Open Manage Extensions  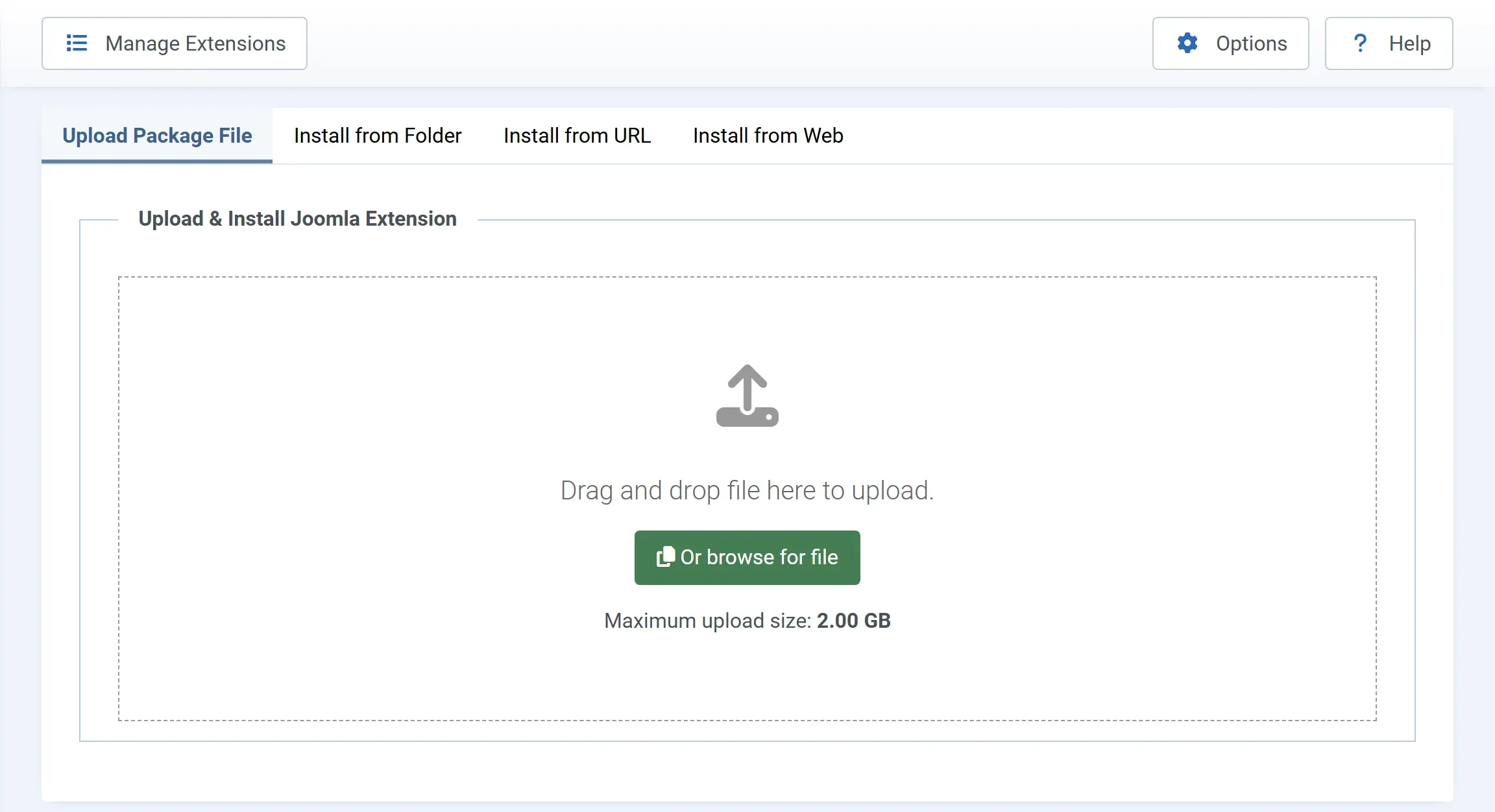click(x=175, y=43)
